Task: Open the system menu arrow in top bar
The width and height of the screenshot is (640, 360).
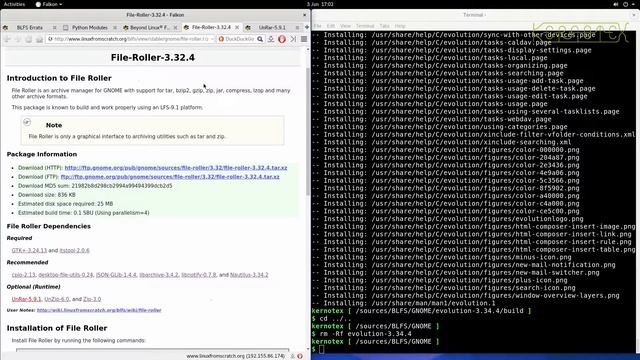Action: point(633,4)
